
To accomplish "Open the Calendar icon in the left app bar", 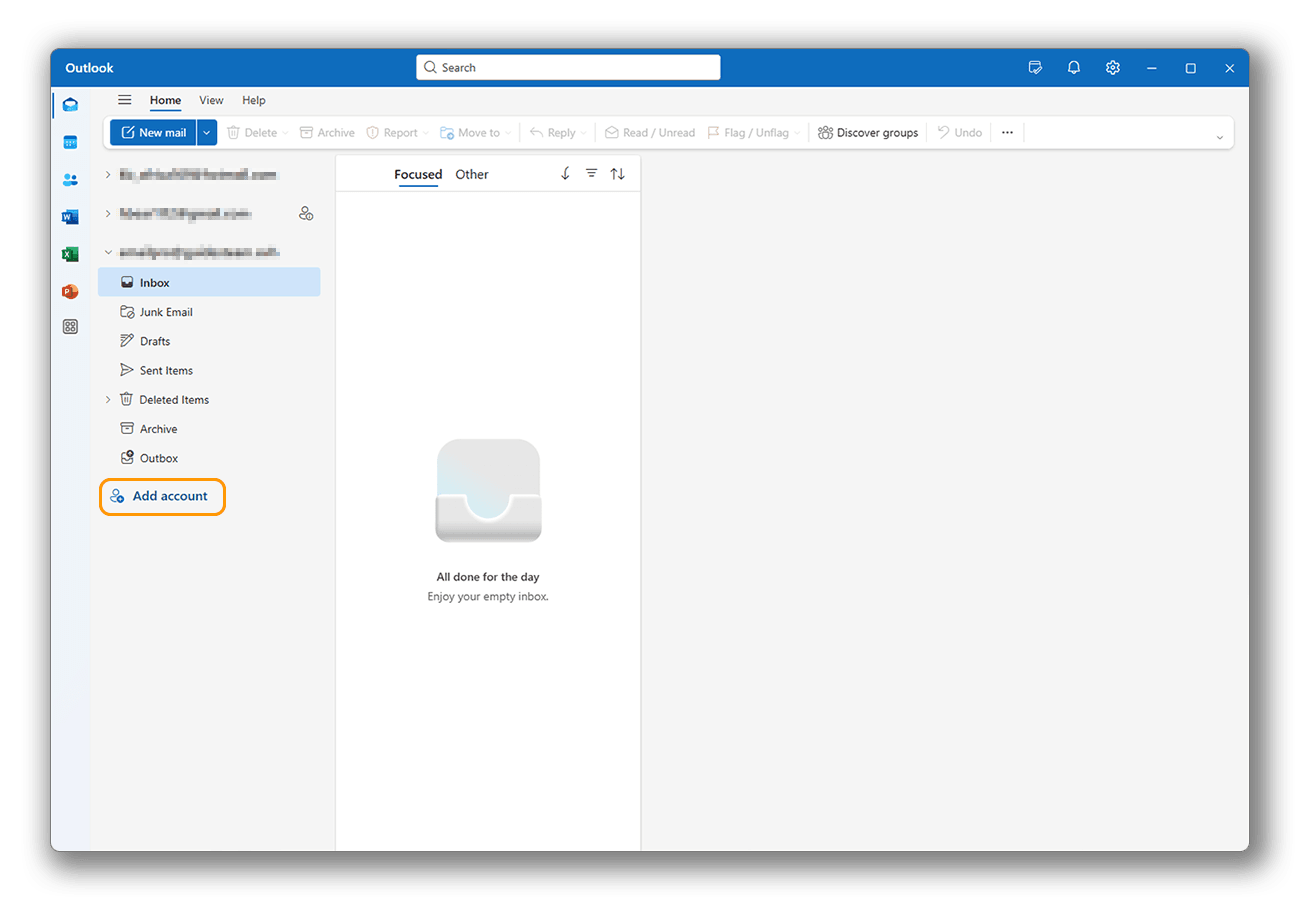I will 70,143.
